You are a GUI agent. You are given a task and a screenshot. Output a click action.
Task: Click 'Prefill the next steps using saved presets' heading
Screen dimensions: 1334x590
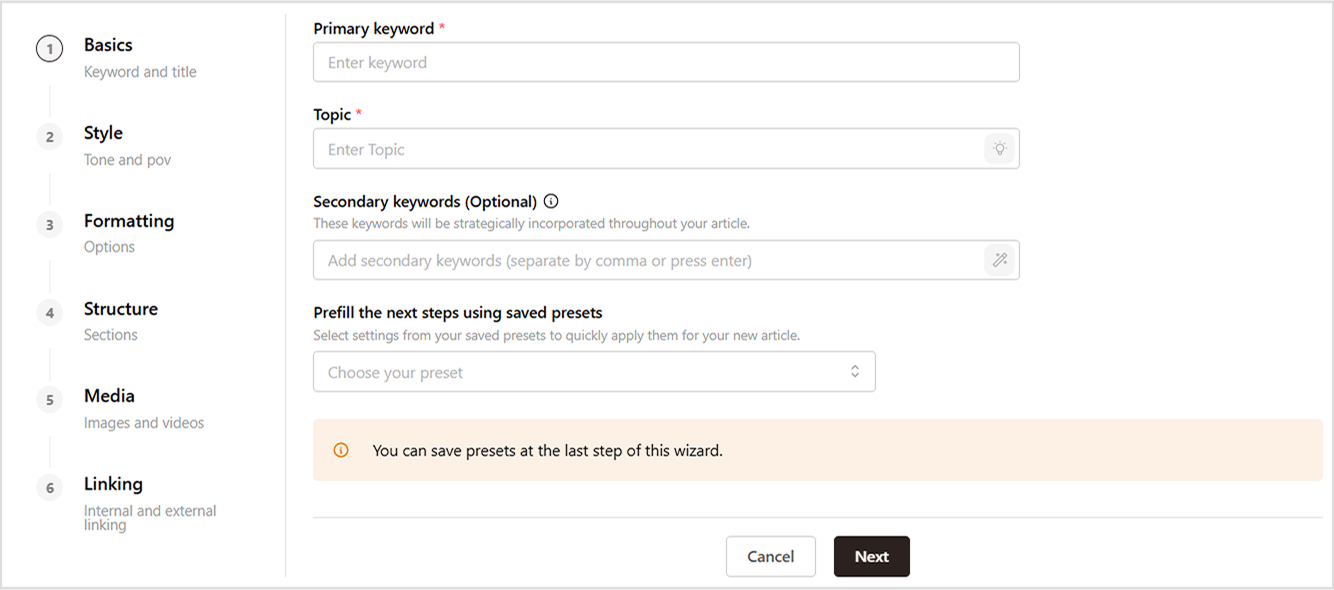click(458, 313)
